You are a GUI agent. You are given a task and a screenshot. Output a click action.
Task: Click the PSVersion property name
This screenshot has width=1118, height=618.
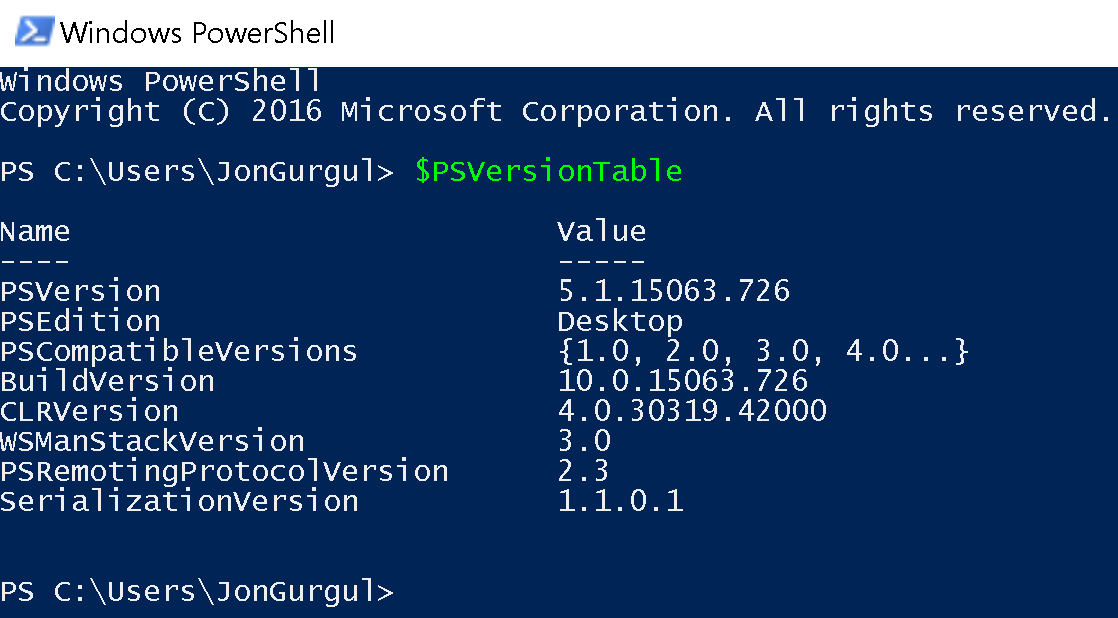81,291
